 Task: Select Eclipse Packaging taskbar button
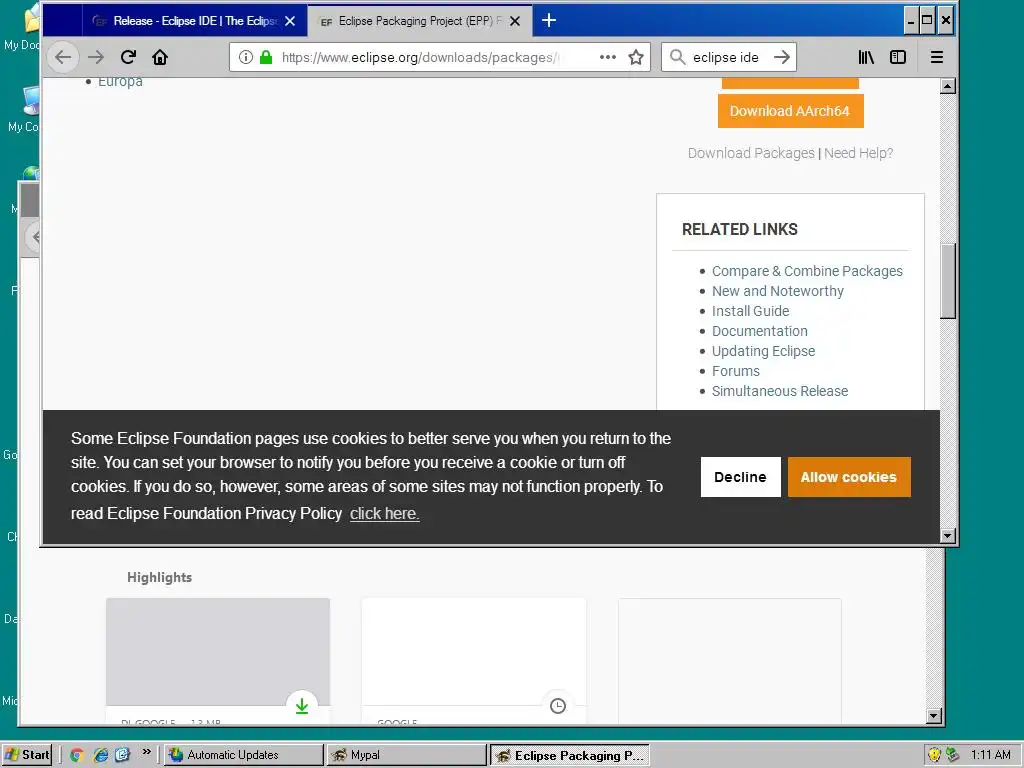pos(570,755)
